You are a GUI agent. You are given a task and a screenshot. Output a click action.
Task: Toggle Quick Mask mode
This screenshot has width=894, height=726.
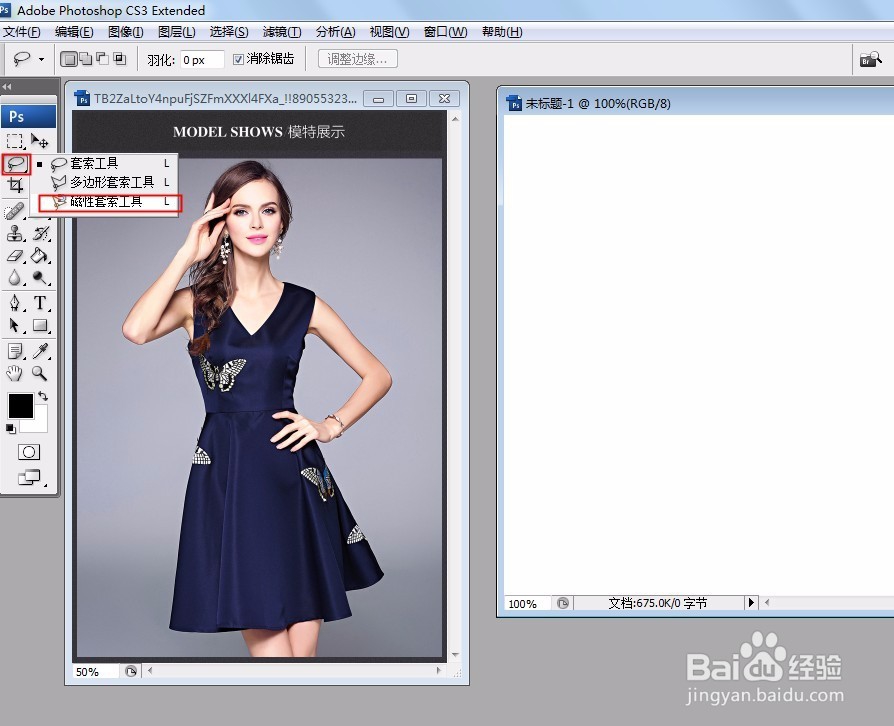pos(29,452)
